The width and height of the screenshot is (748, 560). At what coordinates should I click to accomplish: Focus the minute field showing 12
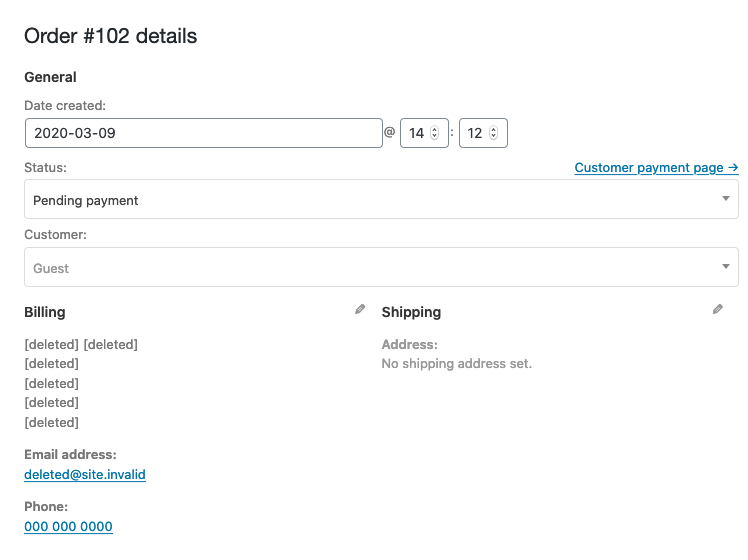pyautogui.click(x=483, y=133)
